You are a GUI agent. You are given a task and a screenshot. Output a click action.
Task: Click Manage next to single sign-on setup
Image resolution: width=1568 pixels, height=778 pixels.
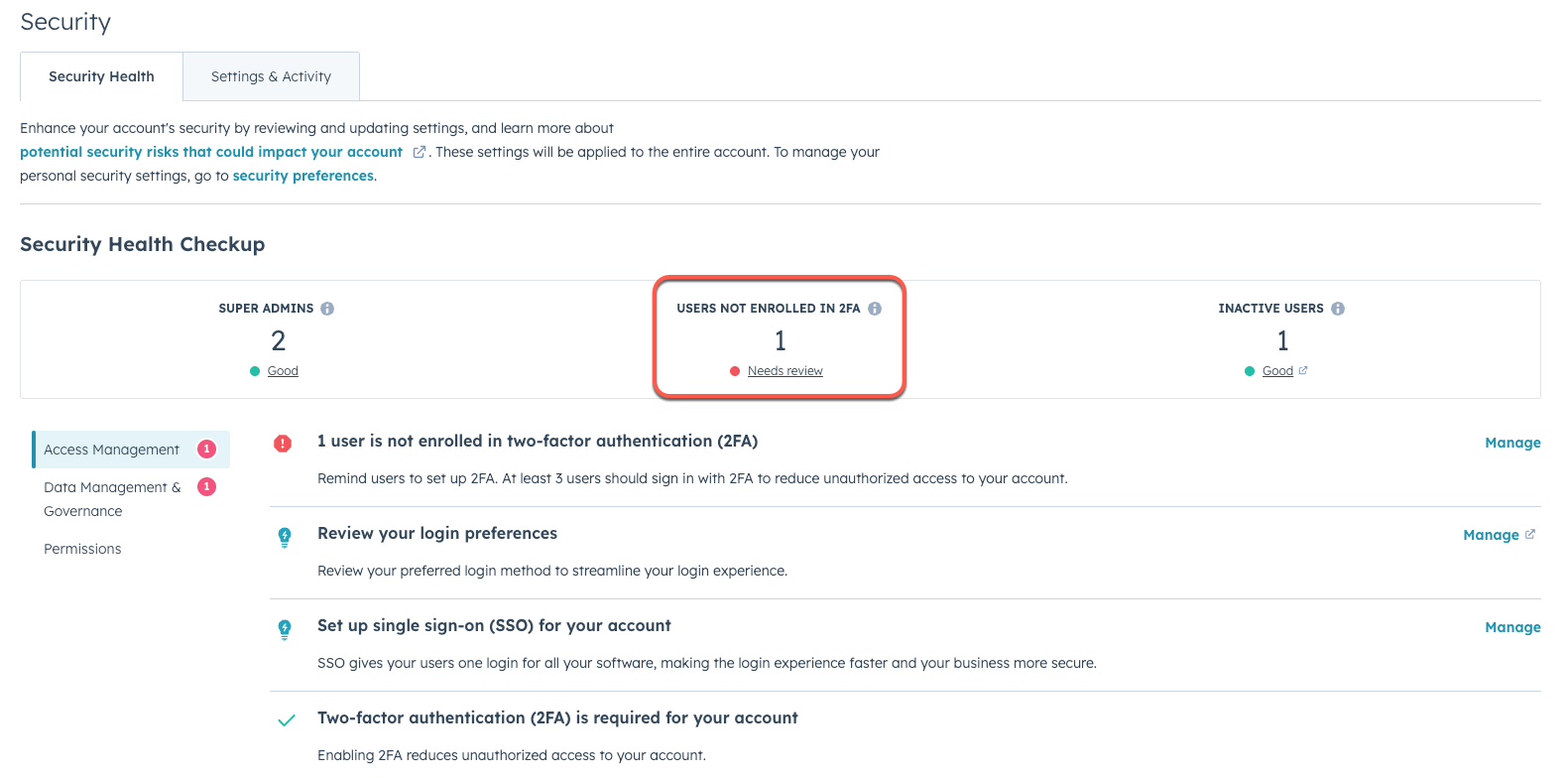(1512, 627)
